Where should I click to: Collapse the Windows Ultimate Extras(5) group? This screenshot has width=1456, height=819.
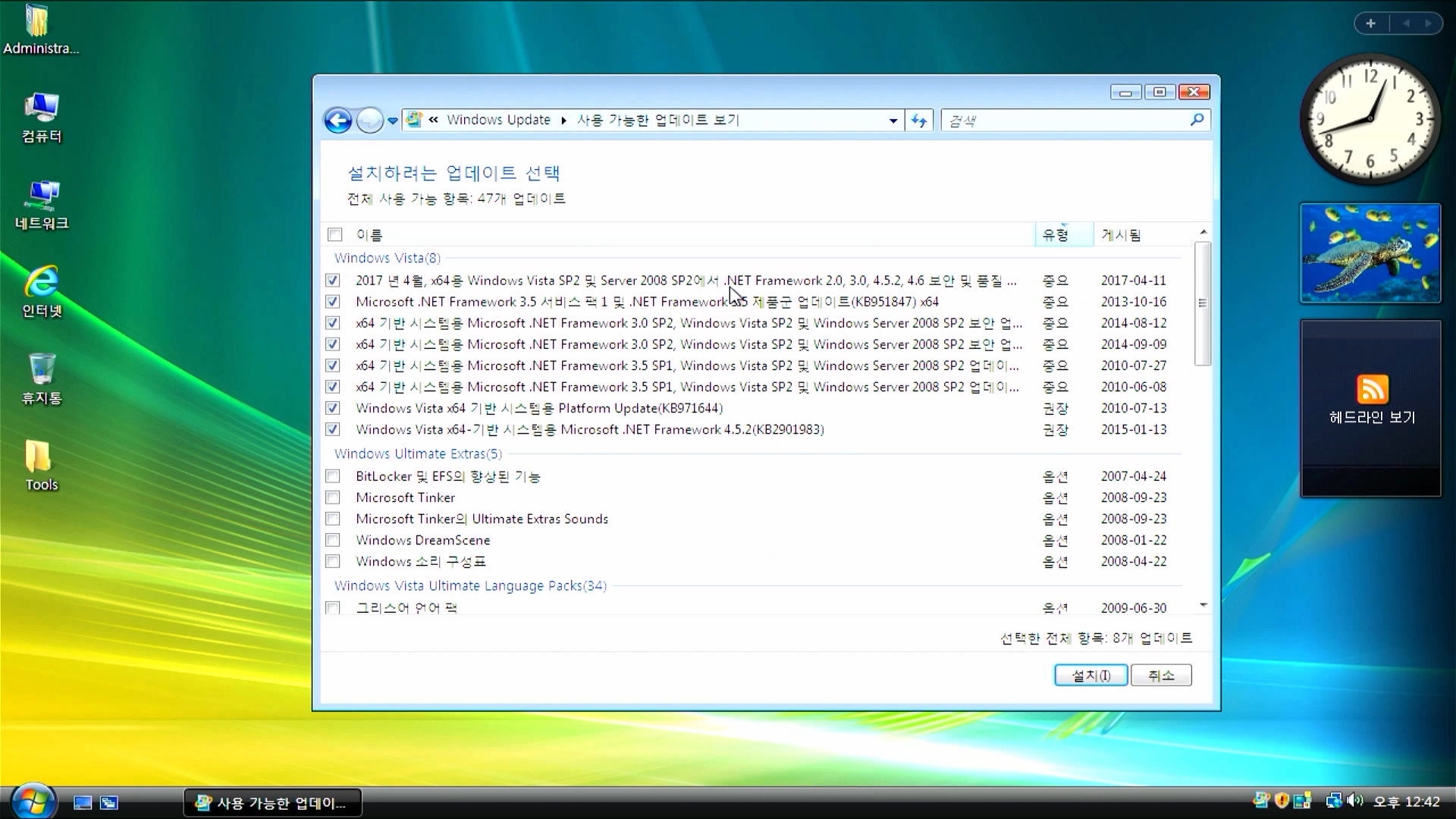coord(418,453)
